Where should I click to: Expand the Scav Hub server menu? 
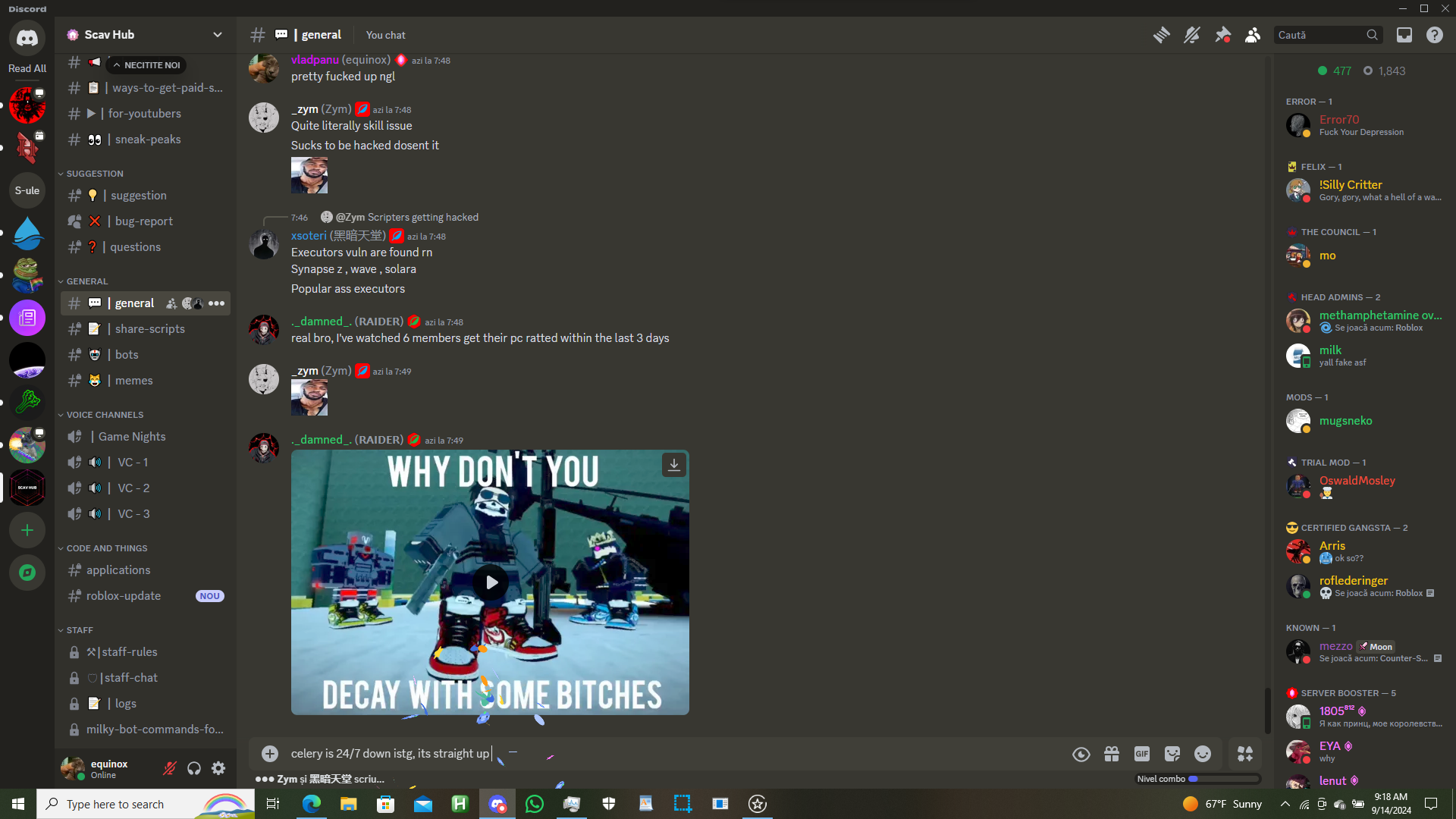pos(218,35)
